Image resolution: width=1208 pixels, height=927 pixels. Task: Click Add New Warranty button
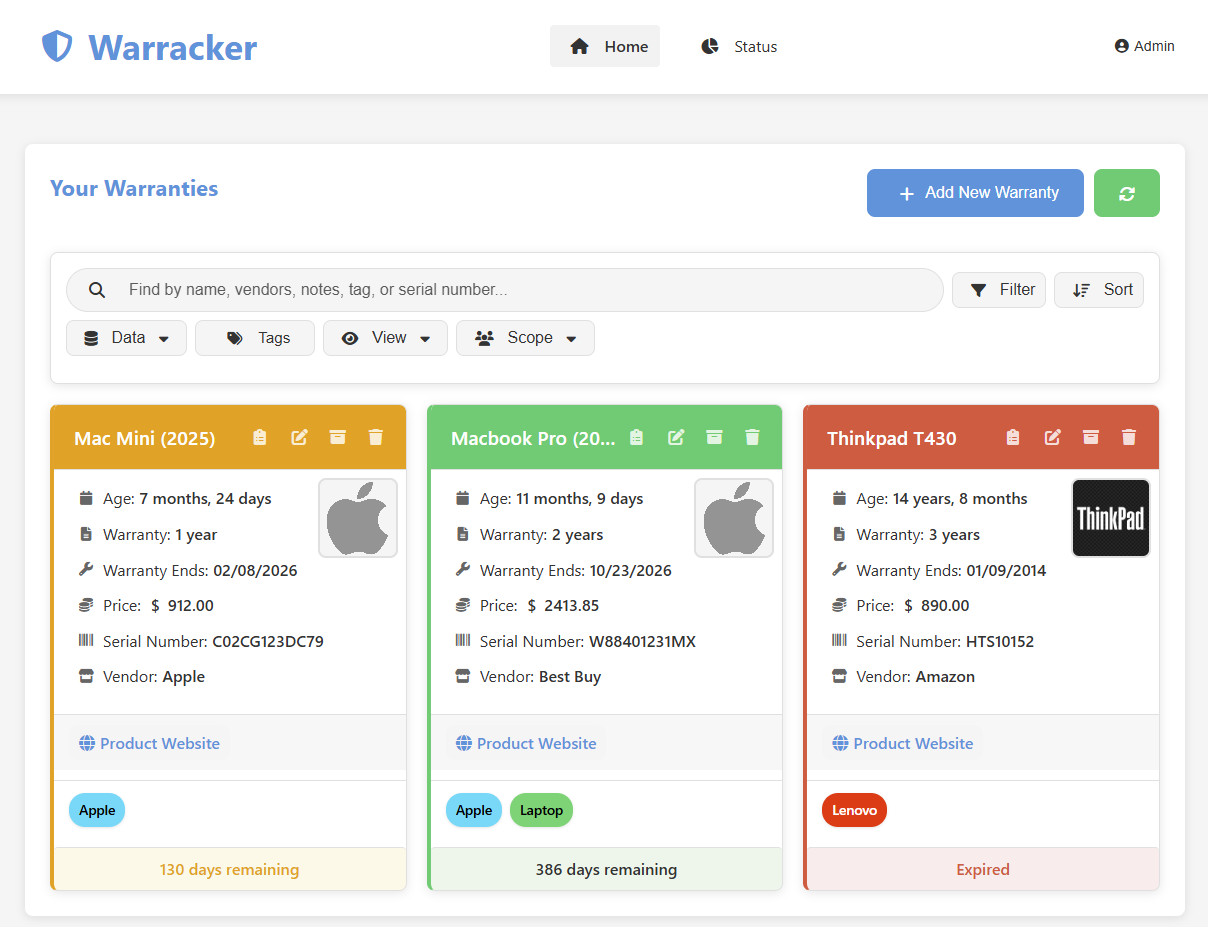pos(975,193)
